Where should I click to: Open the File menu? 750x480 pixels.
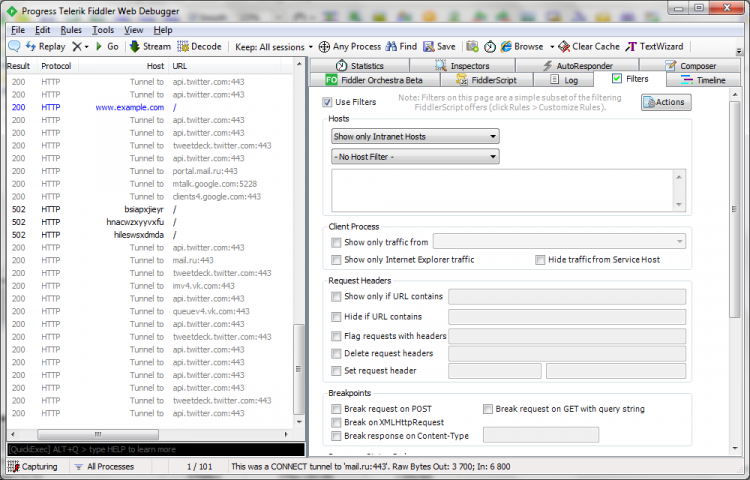point(18,30)
